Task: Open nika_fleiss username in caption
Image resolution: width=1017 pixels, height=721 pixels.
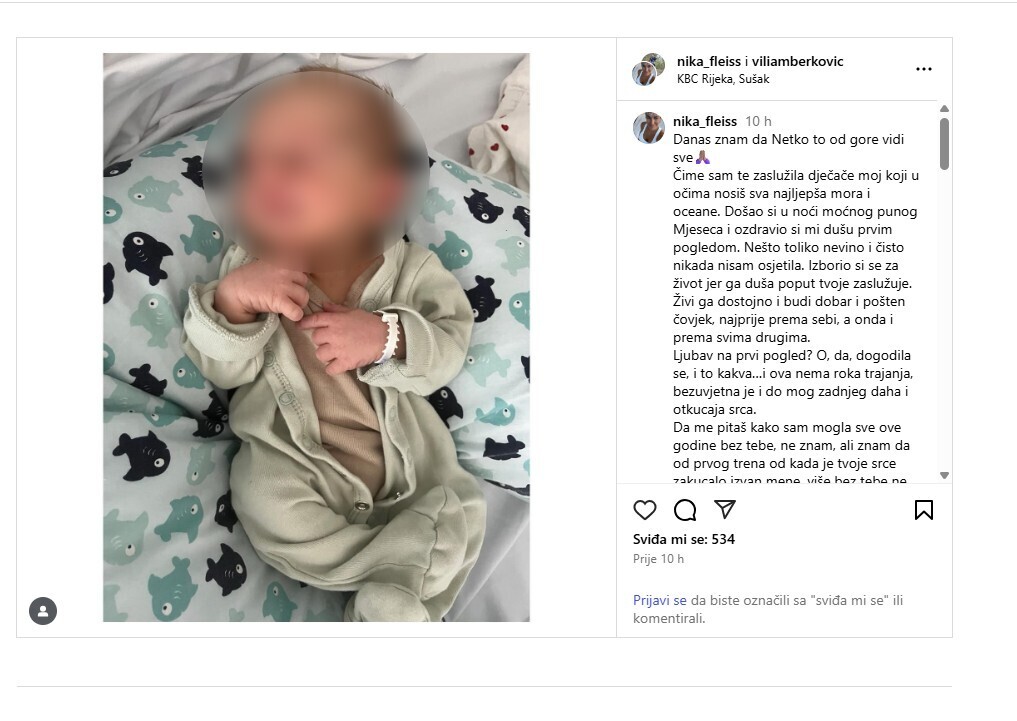Action: [x=705, y=121]
